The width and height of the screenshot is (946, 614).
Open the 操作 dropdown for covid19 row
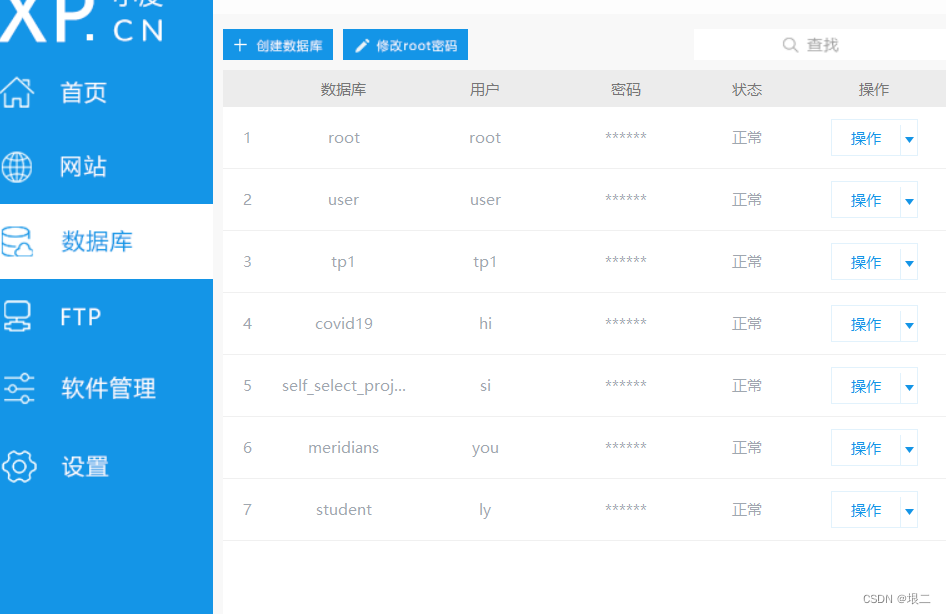908,323
